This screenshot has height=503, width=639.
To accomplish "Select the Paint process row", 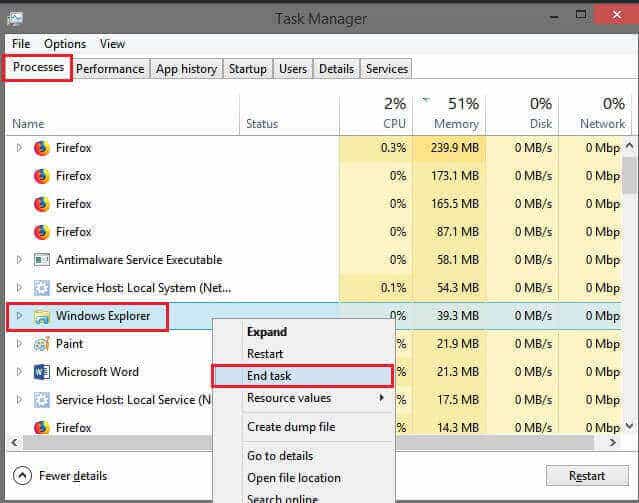I will (x=110, y=344).
